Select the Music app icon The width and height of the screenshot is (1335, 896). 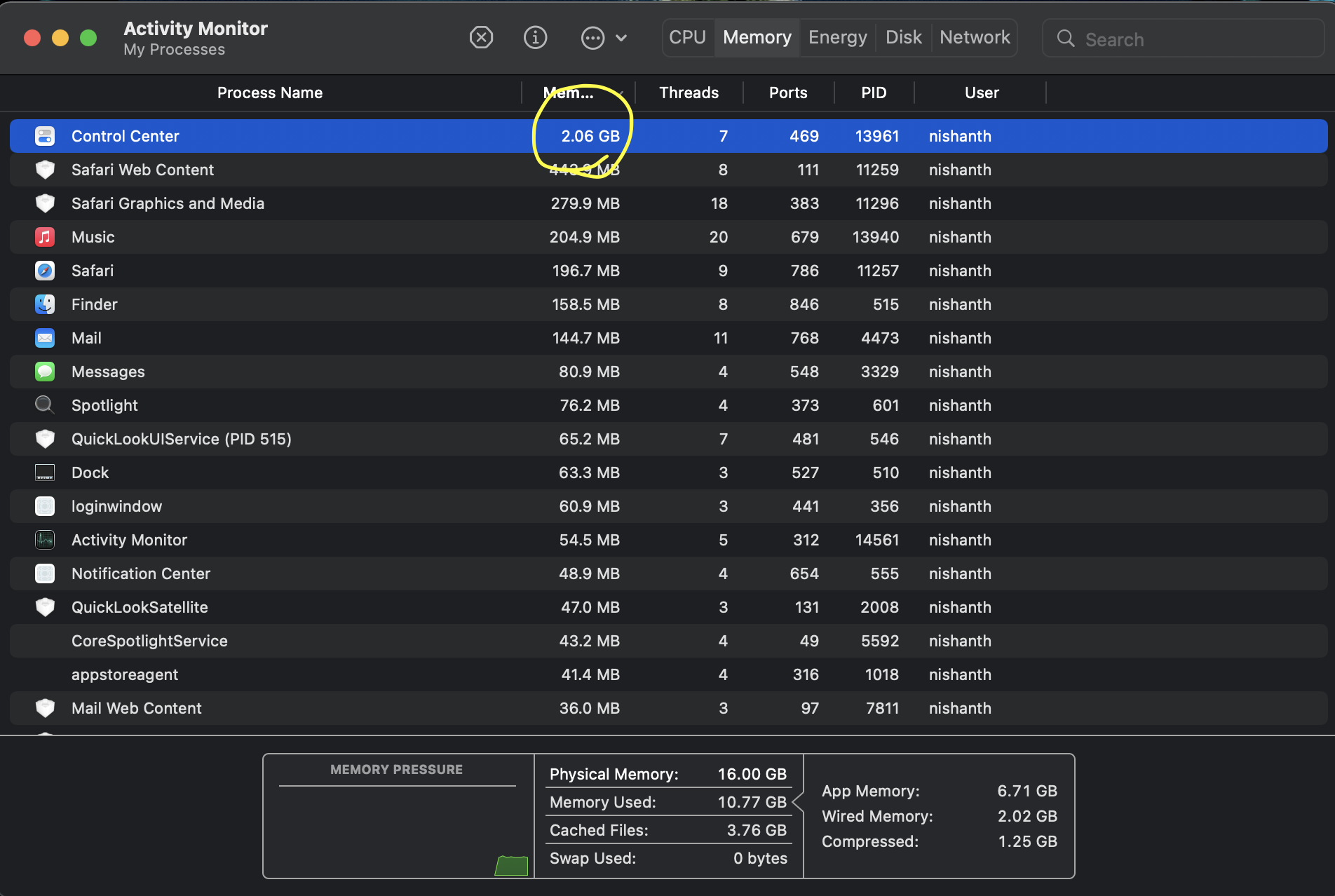tap(45, 237)
